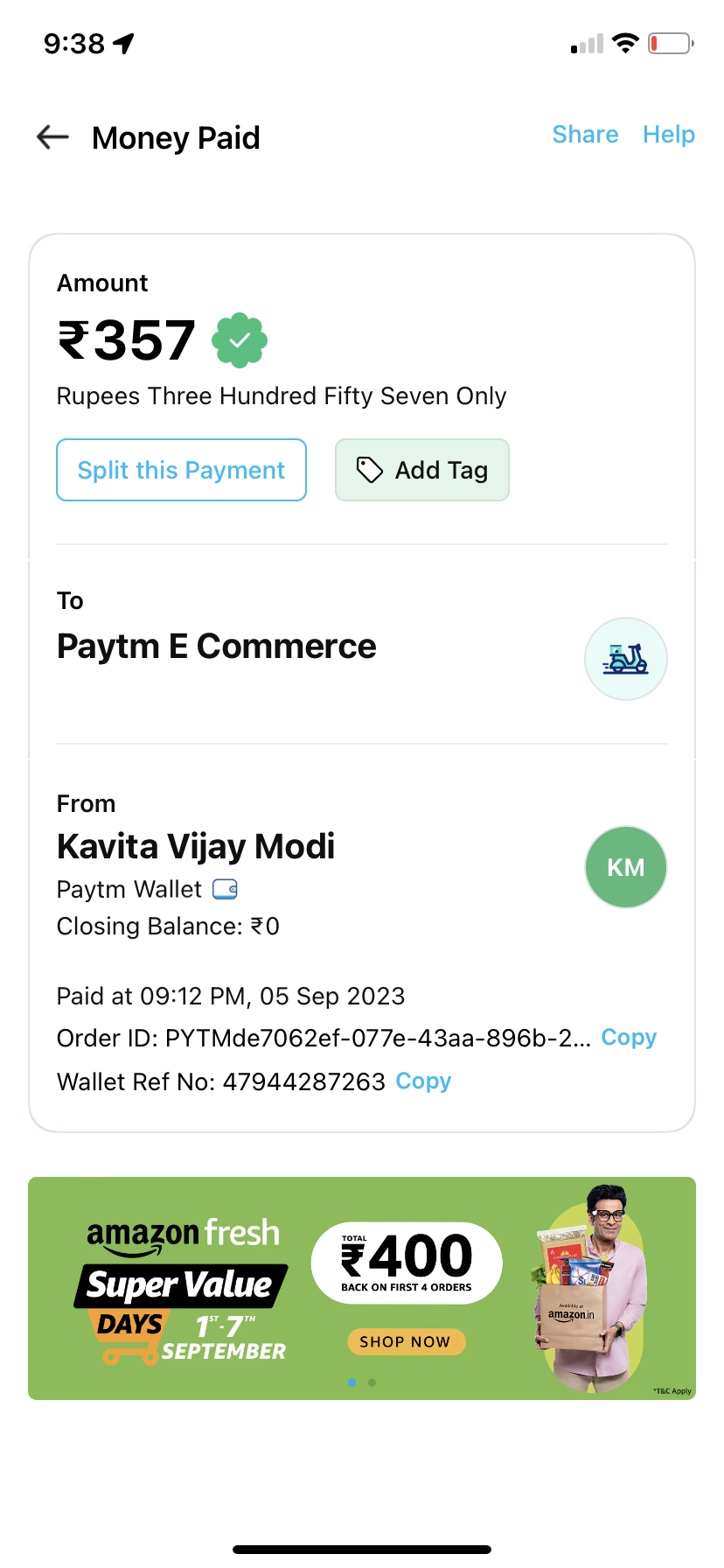Tap the delivery scooter merchant icon
The height and width of the screenshot is (1568, 724).
pos(626,659)
